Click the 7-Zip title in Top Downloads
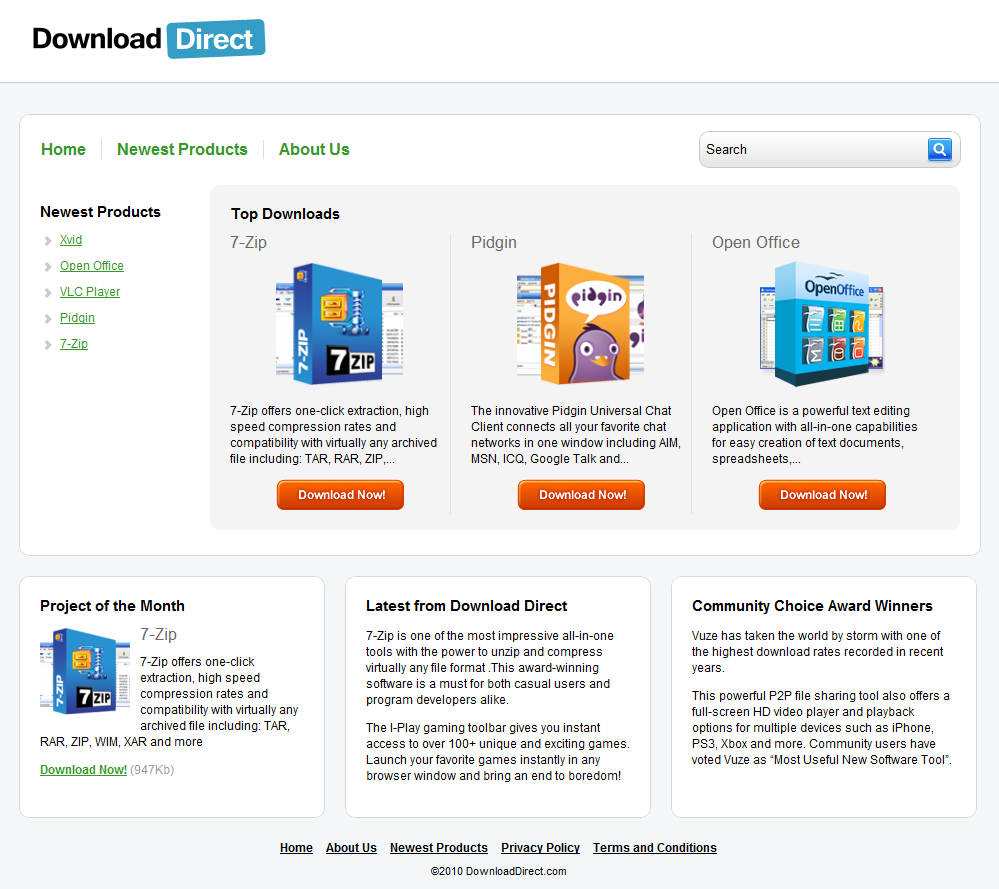999x889 pixels. (x=248, y=243)
